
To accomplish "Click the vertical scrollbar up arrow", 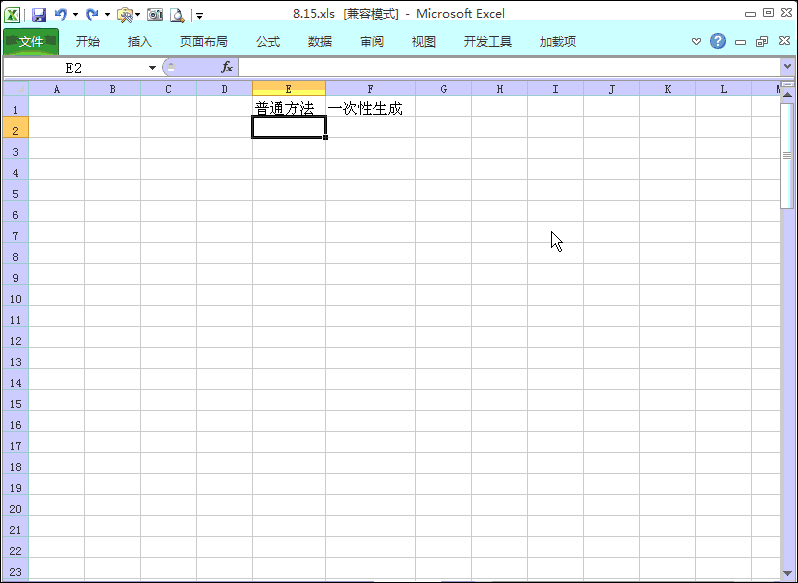I will [x=787, y=95].
